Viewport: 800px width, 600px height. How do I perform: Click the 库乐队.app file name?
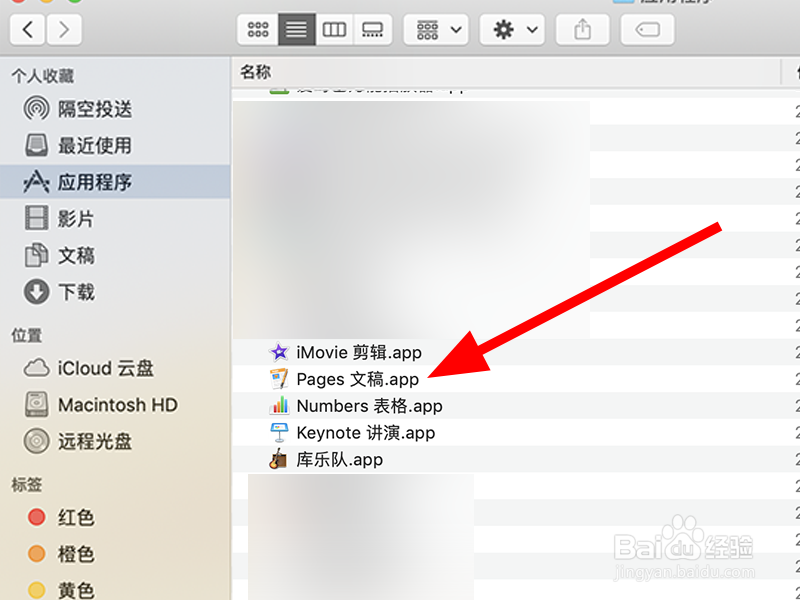(x=339, y=460)
